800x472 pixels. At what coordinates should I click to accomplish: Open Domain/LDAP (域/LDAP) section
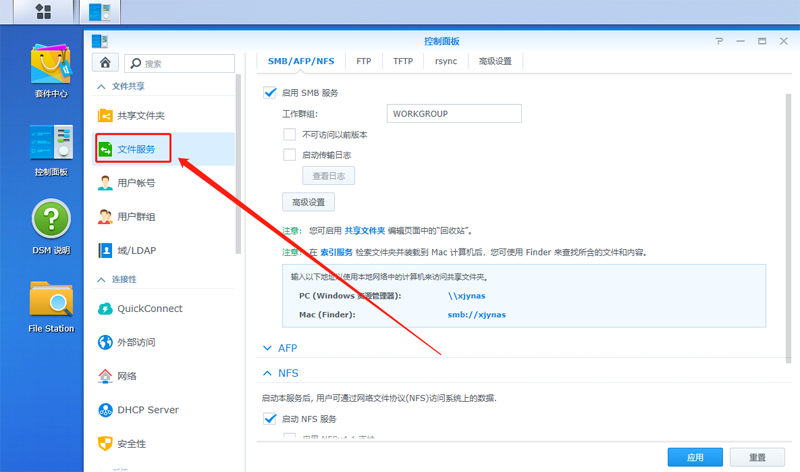pos(163,251)
